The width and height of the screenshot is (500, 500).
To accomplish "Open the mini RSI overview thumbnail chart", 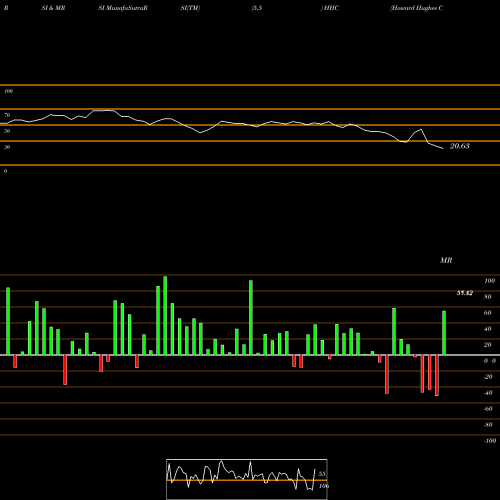I will [247, 479].
